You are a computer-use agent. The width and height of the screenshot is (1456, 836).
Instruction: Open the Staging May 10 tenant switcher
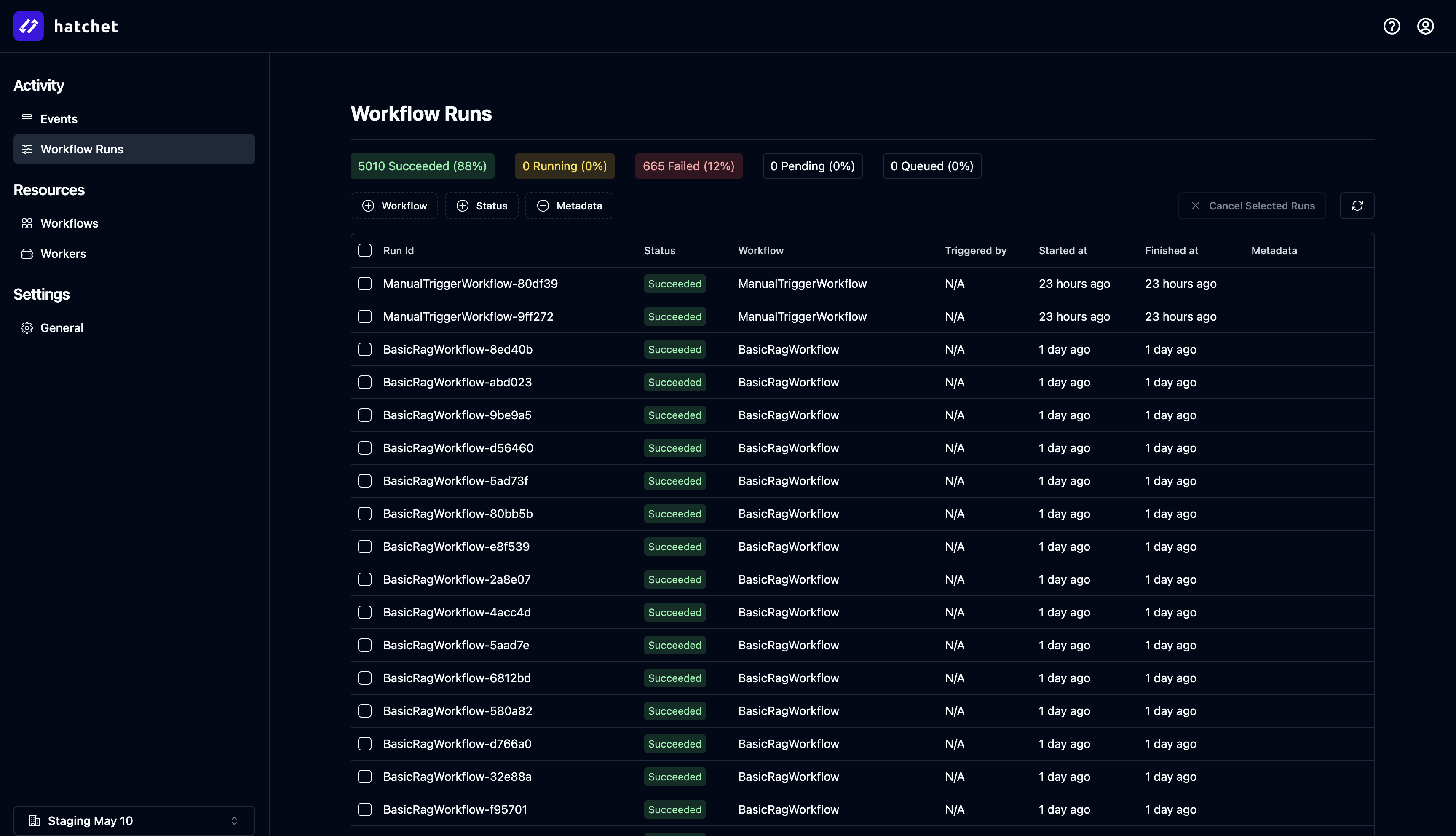(134, 820)
